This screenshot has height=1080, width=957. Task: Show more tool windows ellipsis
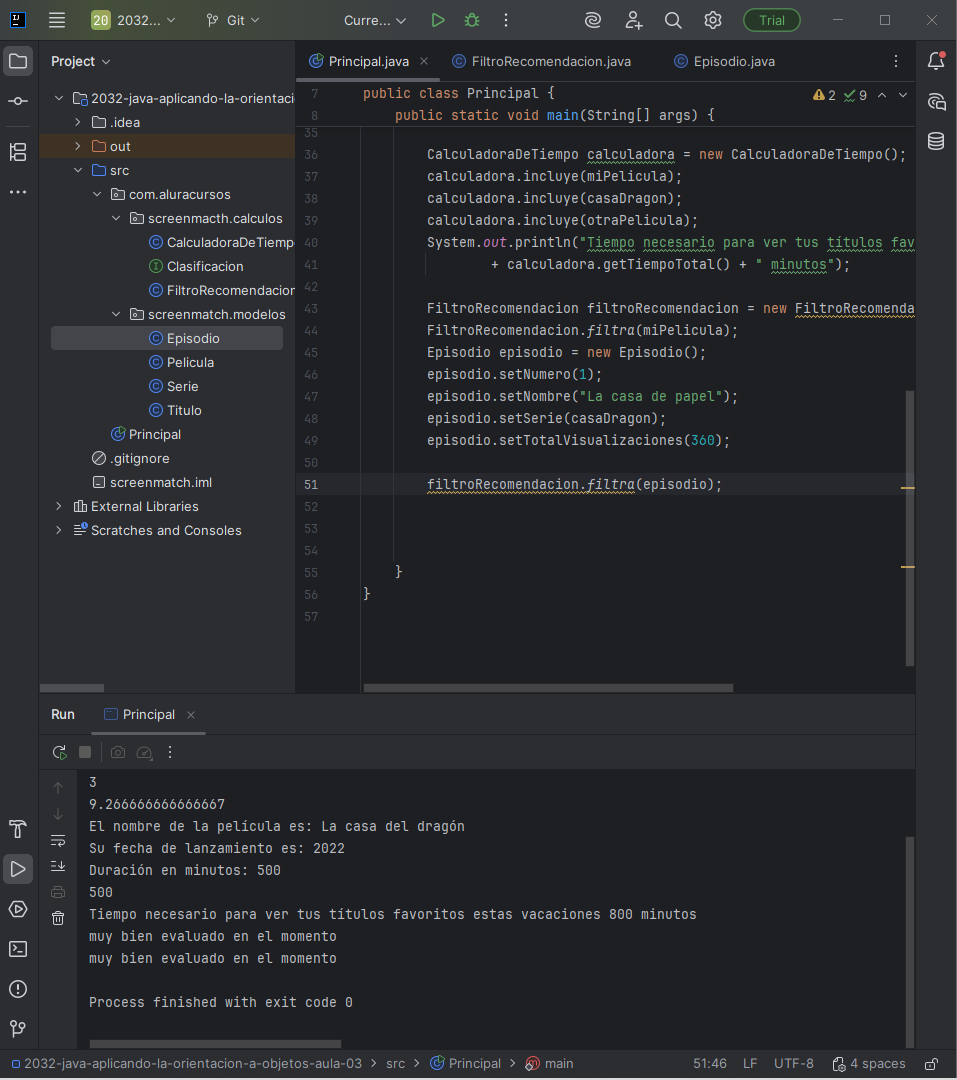tap(19, 192)
